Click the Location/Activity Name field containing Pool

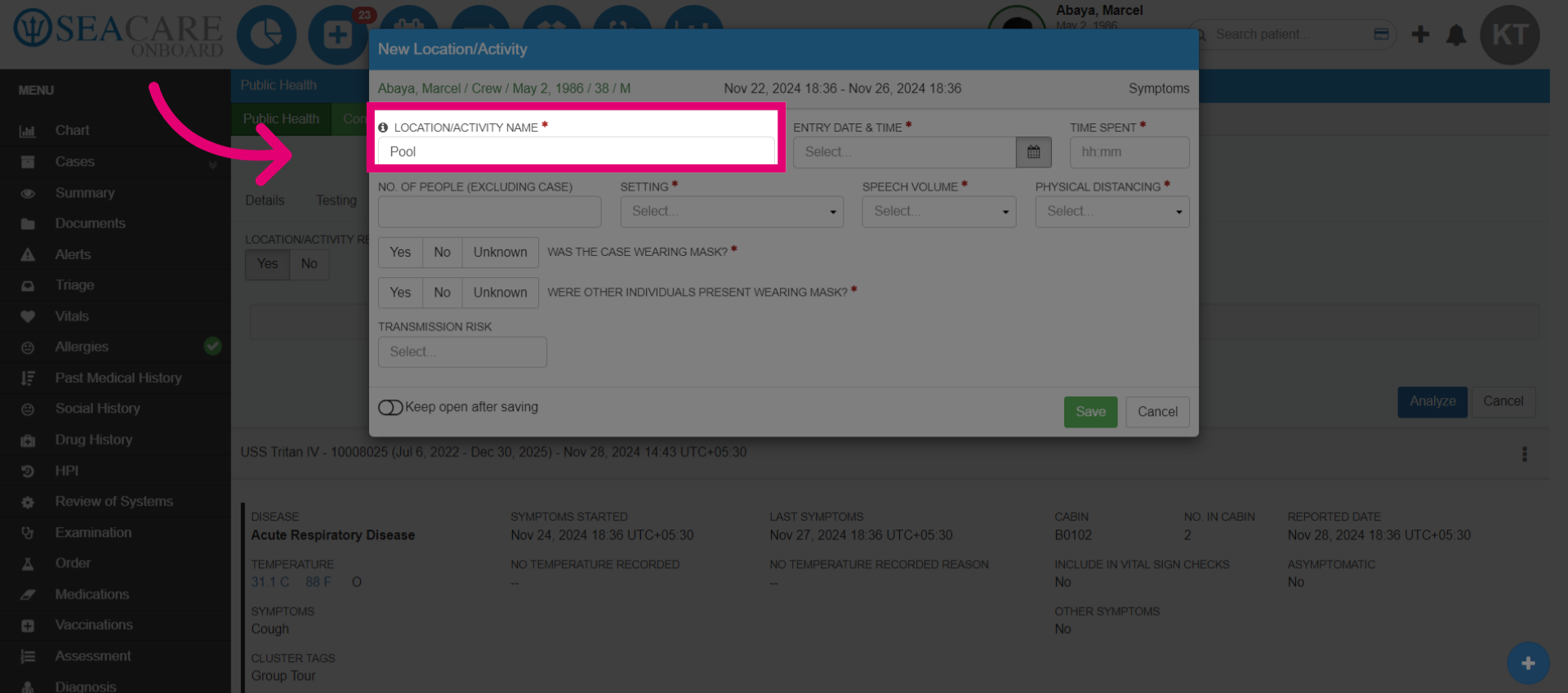click(576, 152)
